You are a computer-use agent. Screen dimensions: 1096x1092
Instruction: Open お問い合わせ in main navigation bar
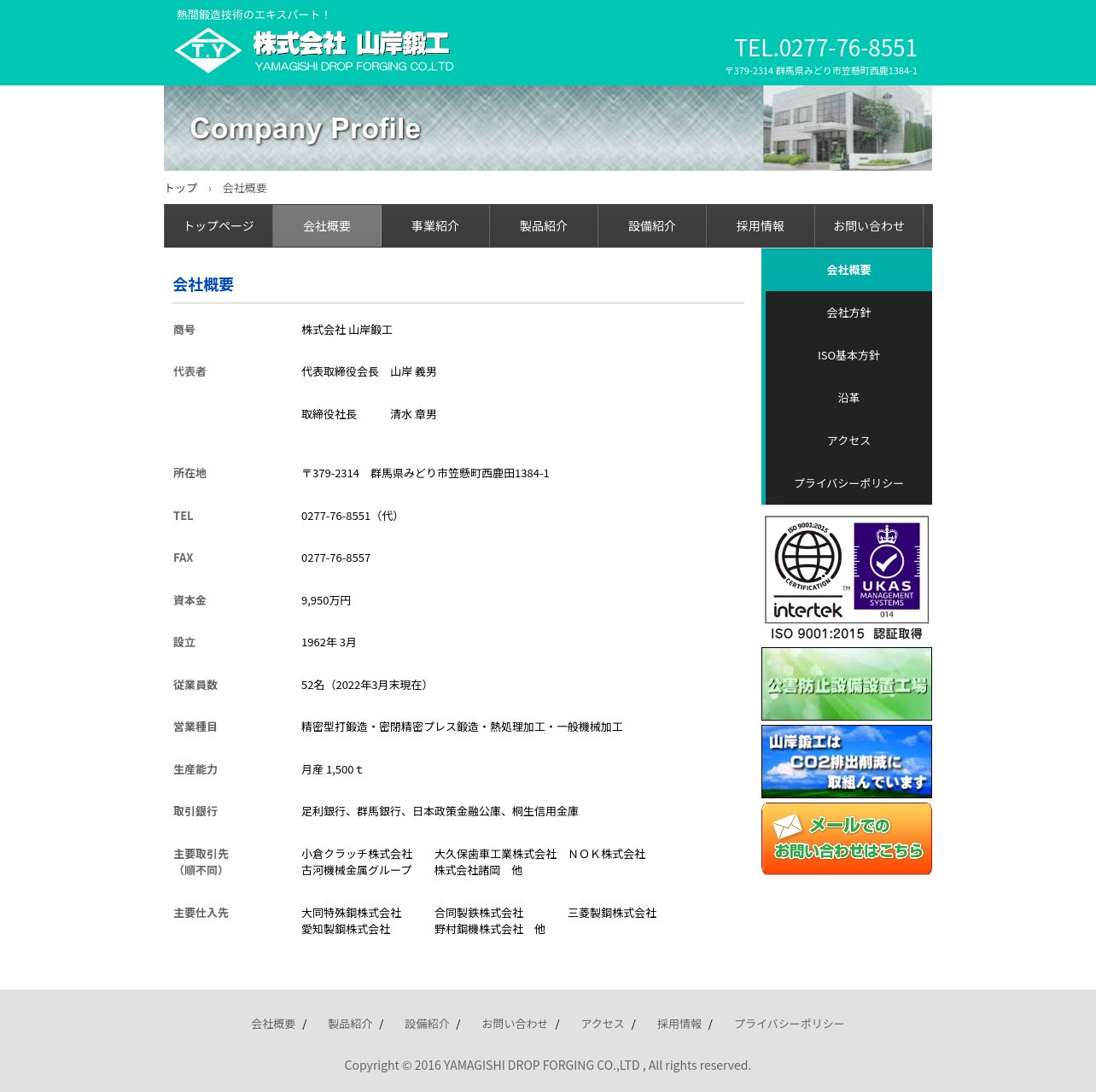point(869,226)
